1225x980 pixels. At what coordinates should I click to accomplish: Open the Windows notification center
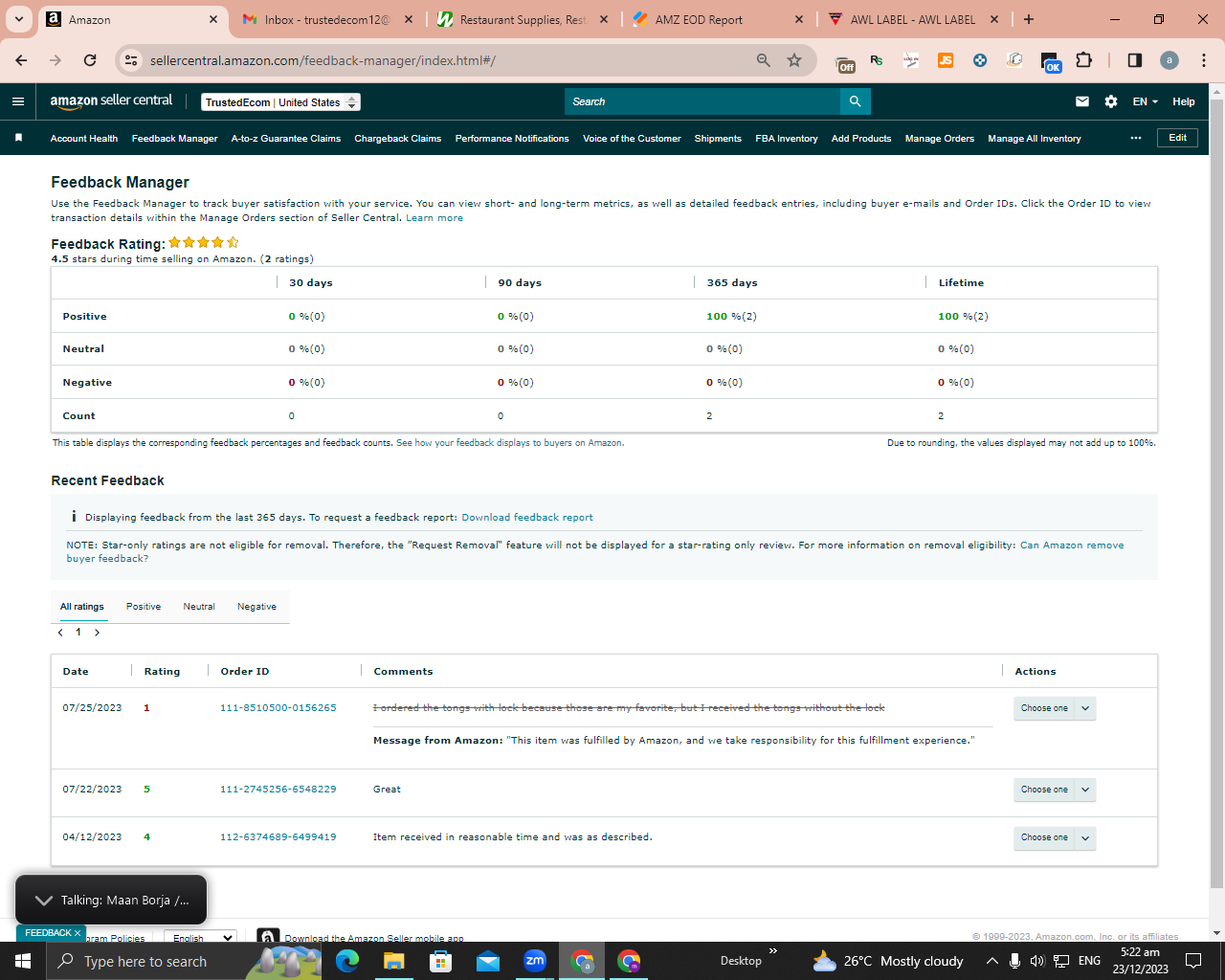coord(1193,961)
